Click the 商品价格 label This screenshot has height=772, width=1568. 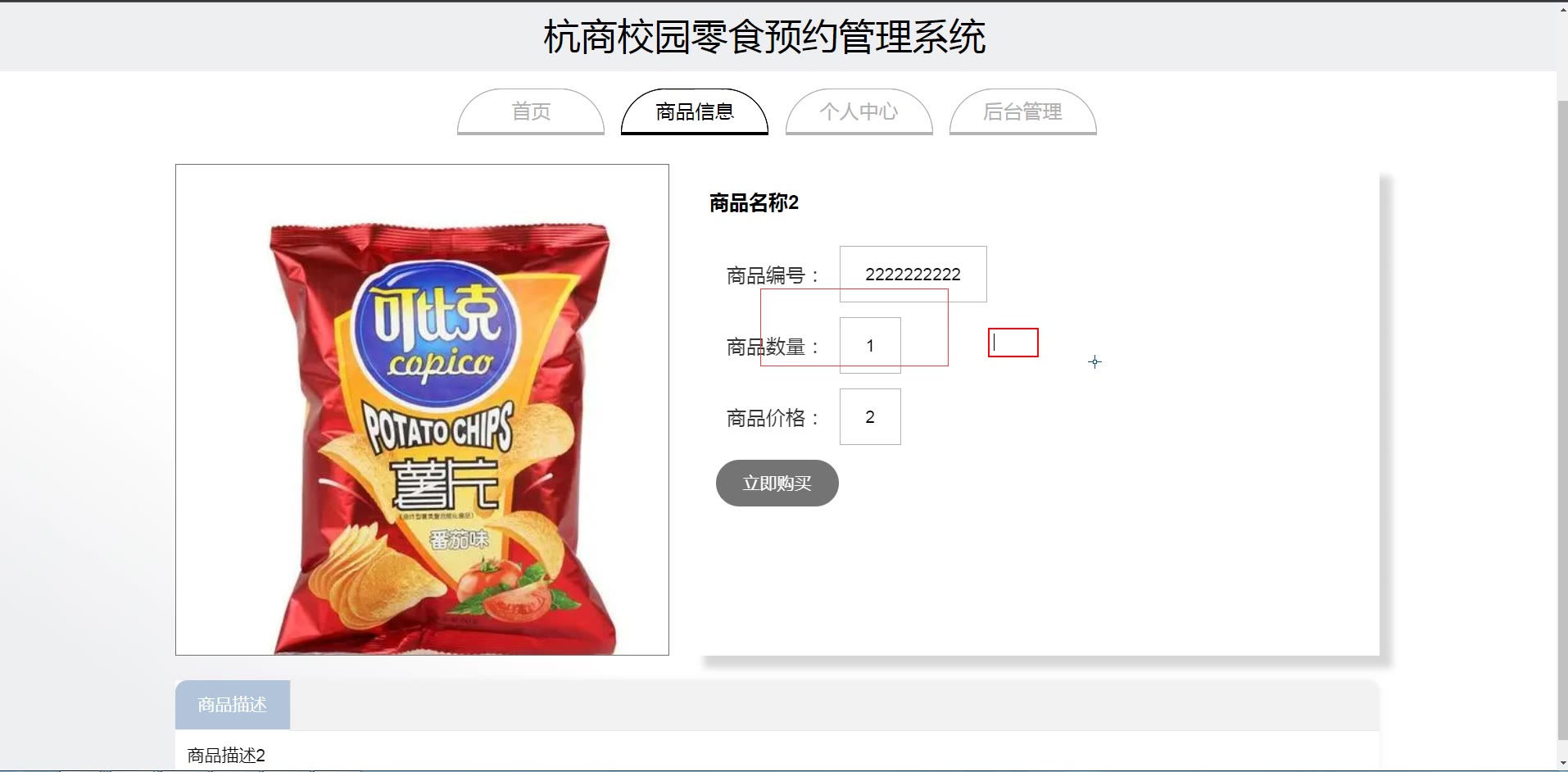[772, 418]
